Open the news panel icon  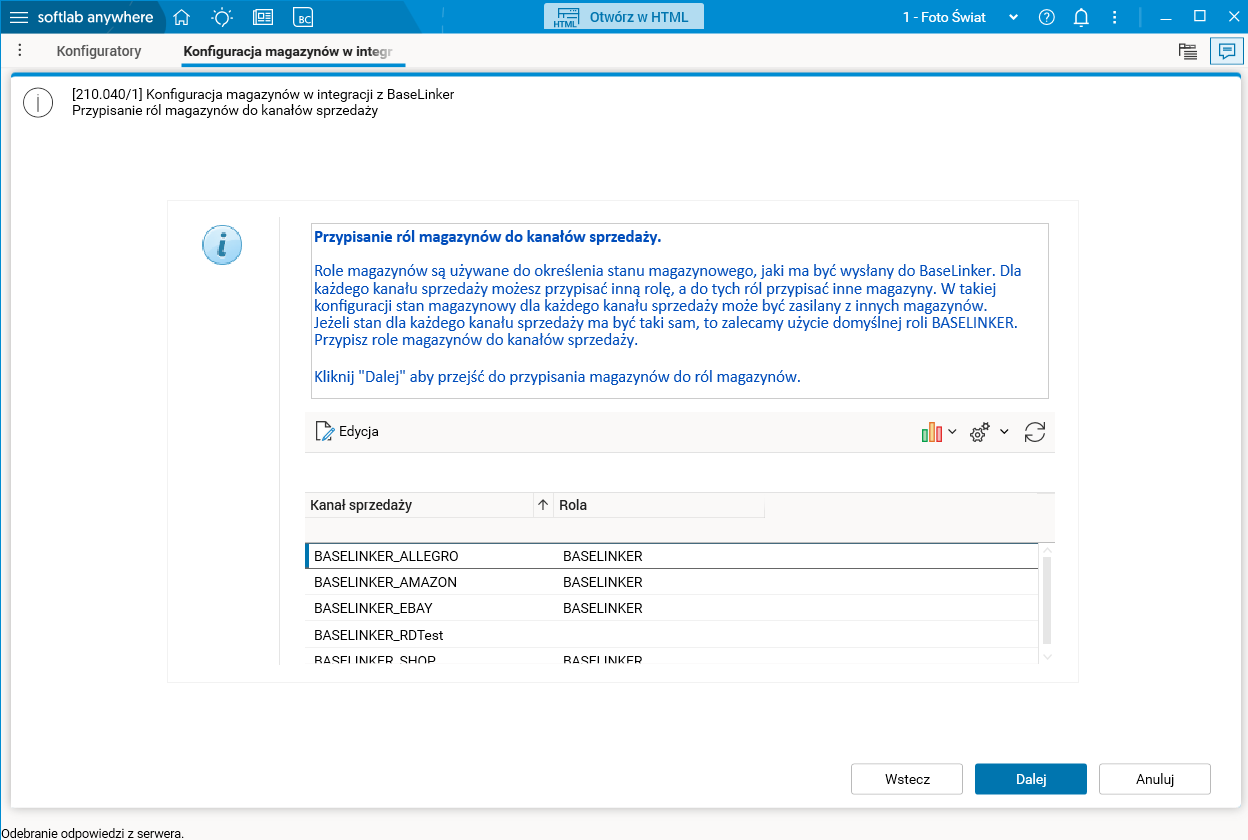263,17
